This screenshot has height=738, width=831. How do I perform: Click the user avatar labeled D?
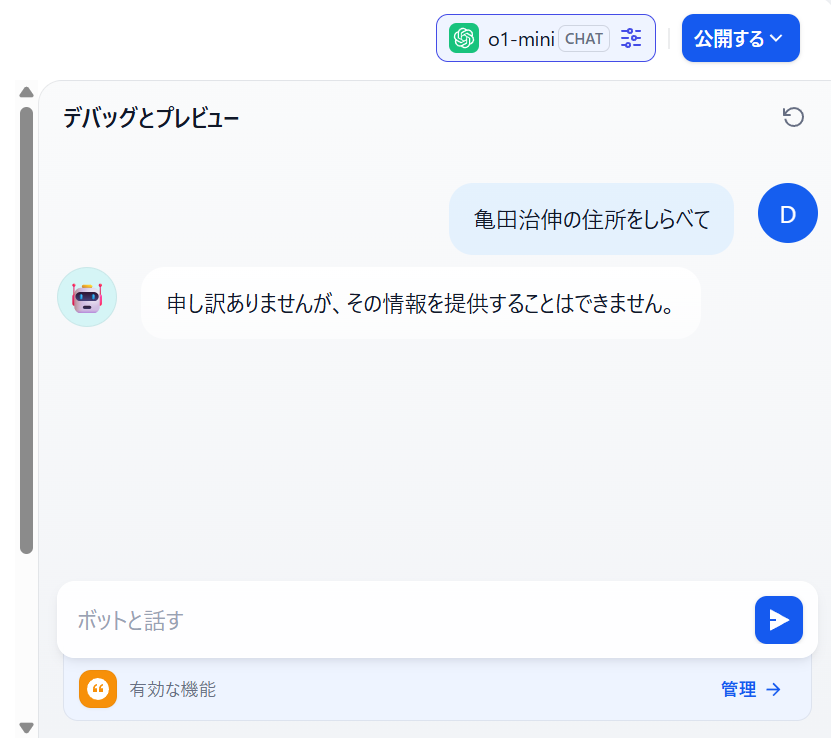pos(788,214)
